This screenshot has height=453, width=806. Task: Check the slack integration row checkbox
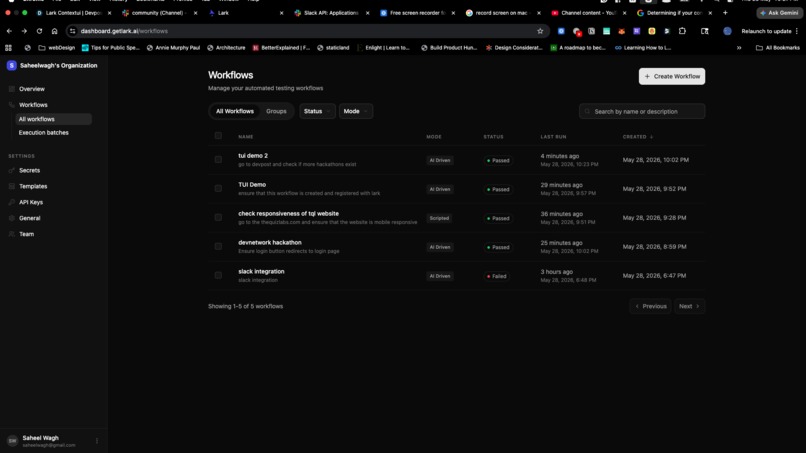218,275
